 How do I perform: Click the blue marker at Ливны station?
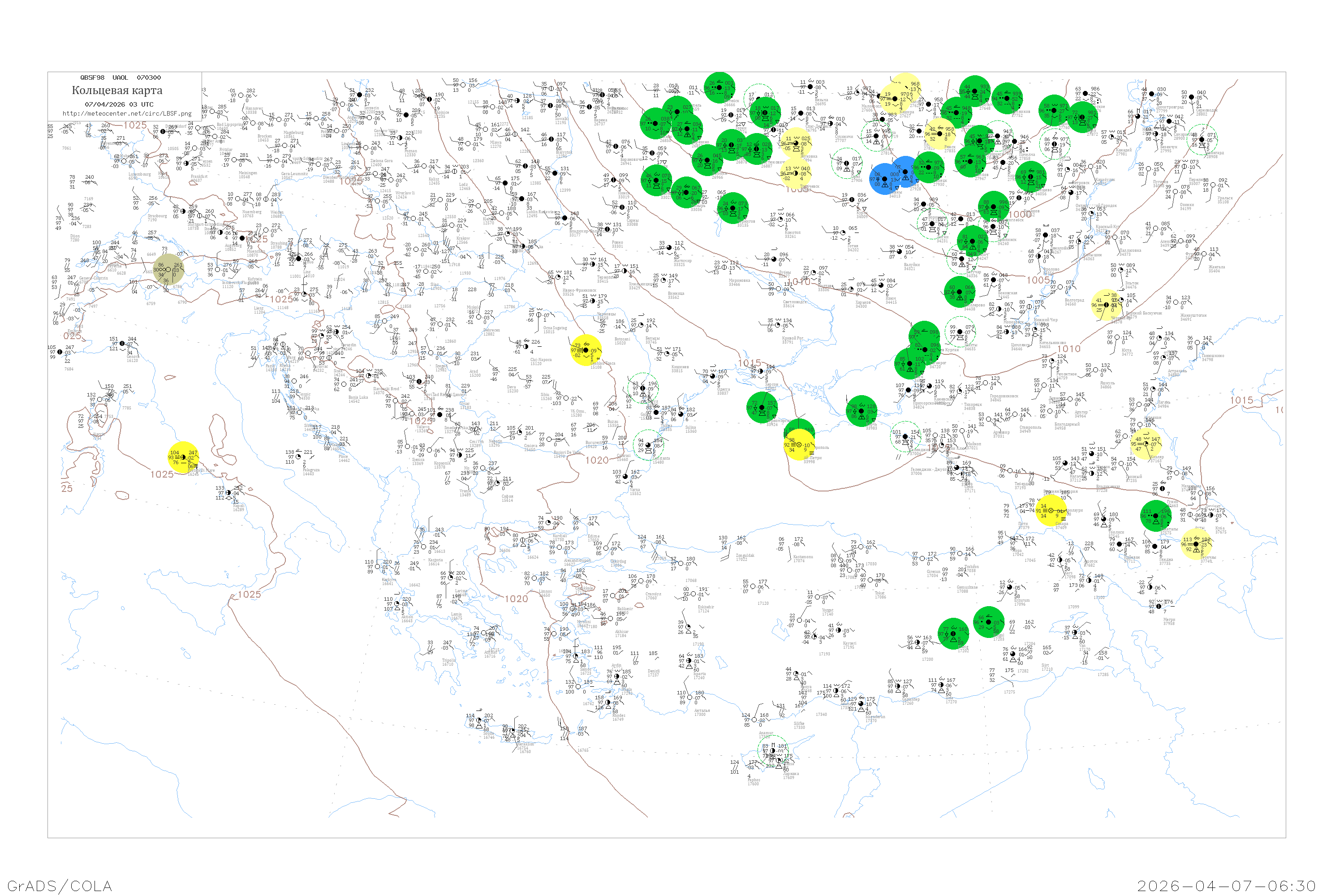pyautogui.click(x=884, y=179)
